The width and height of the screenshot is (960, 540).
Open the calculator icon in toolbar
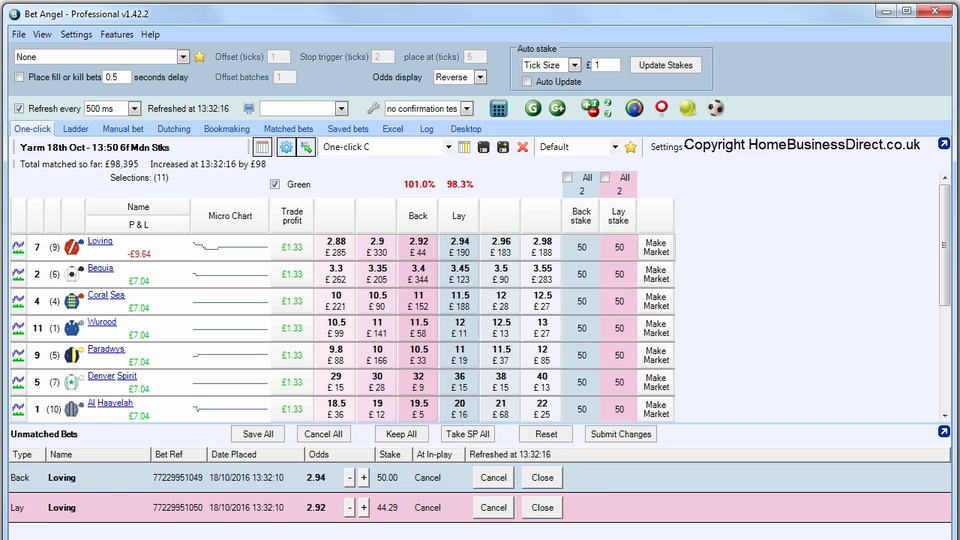pyautogui.click(x=498, y=108)
